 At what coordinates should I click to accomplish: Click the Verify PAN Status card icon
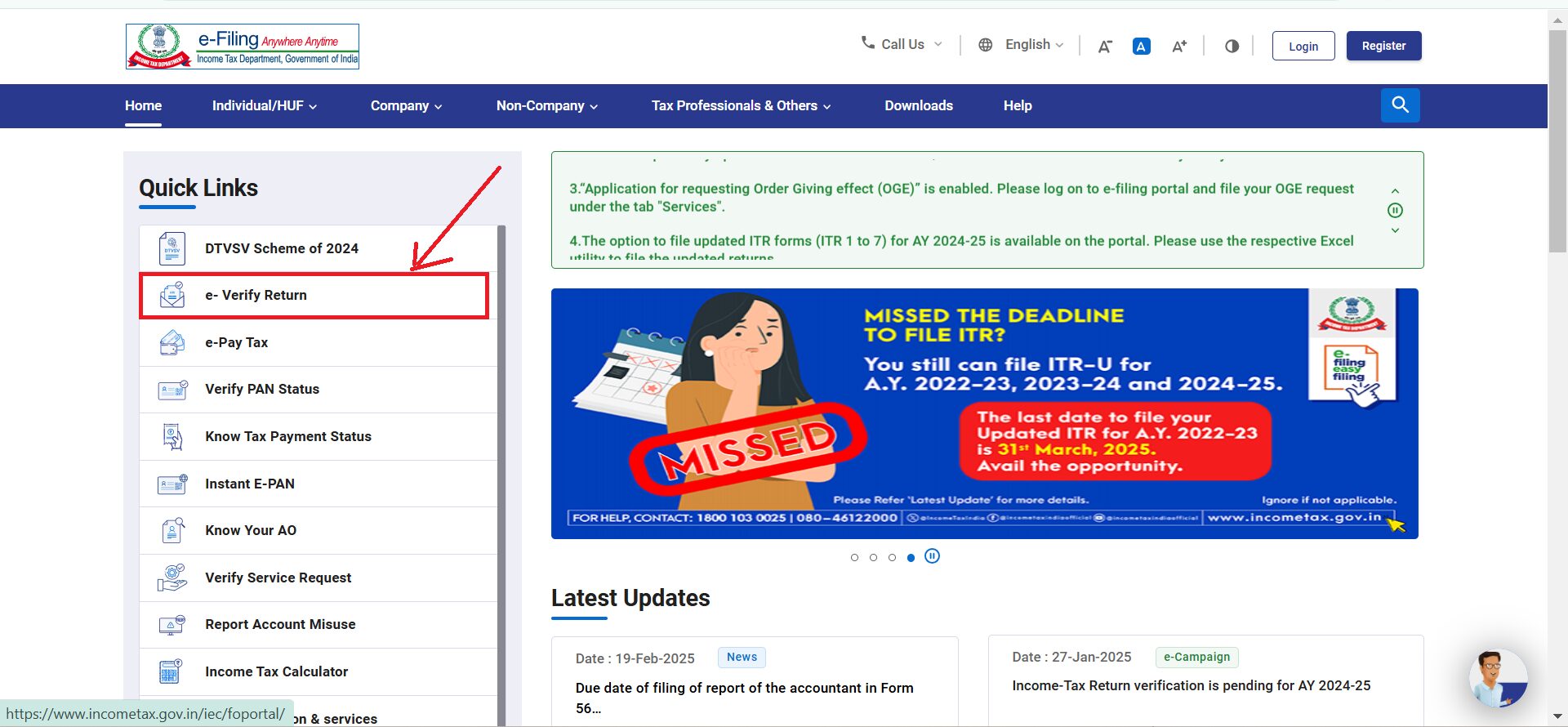(x=172, y=390)
